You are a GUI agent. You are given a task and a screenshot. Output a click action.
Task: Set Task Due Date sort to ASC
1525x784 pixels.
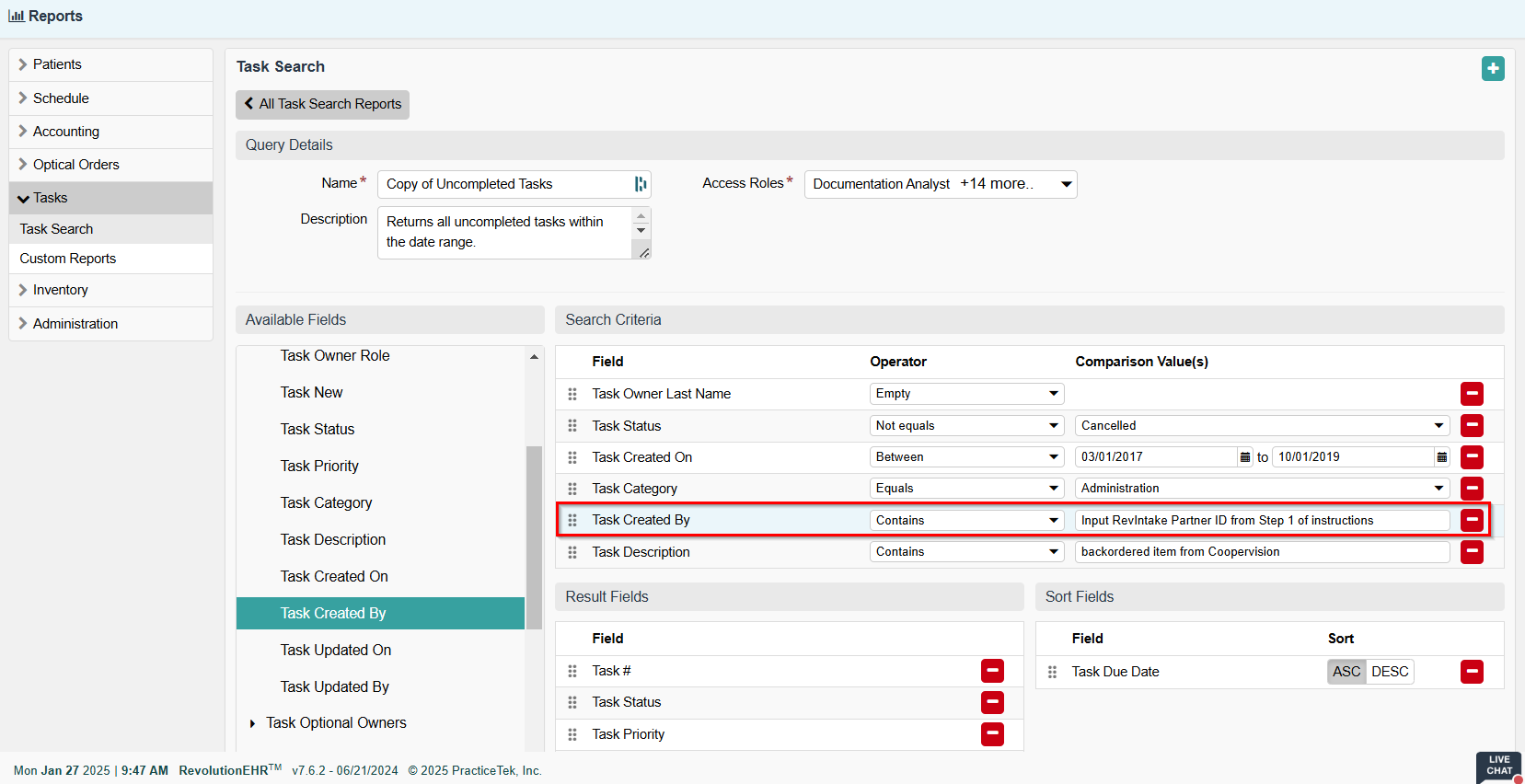[x=1346, y=672]
